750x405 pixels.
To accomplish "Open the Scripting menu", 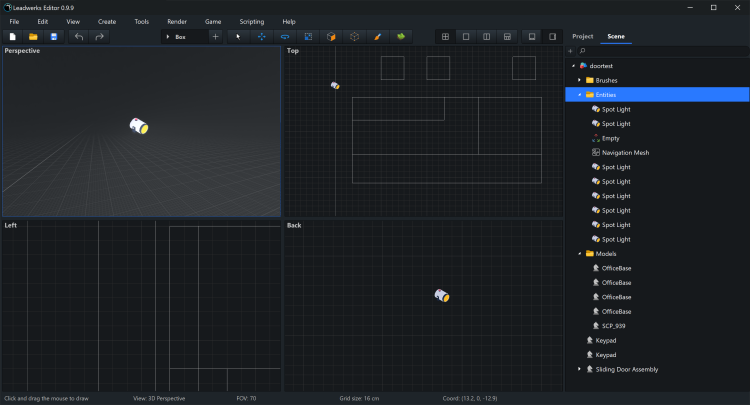I will point(251,21).
